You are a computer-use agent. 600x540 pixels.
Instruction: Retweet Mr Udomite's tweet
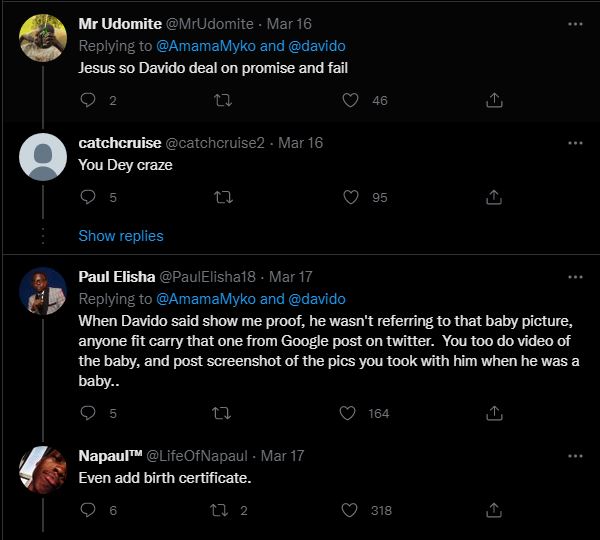pos(224,100)
